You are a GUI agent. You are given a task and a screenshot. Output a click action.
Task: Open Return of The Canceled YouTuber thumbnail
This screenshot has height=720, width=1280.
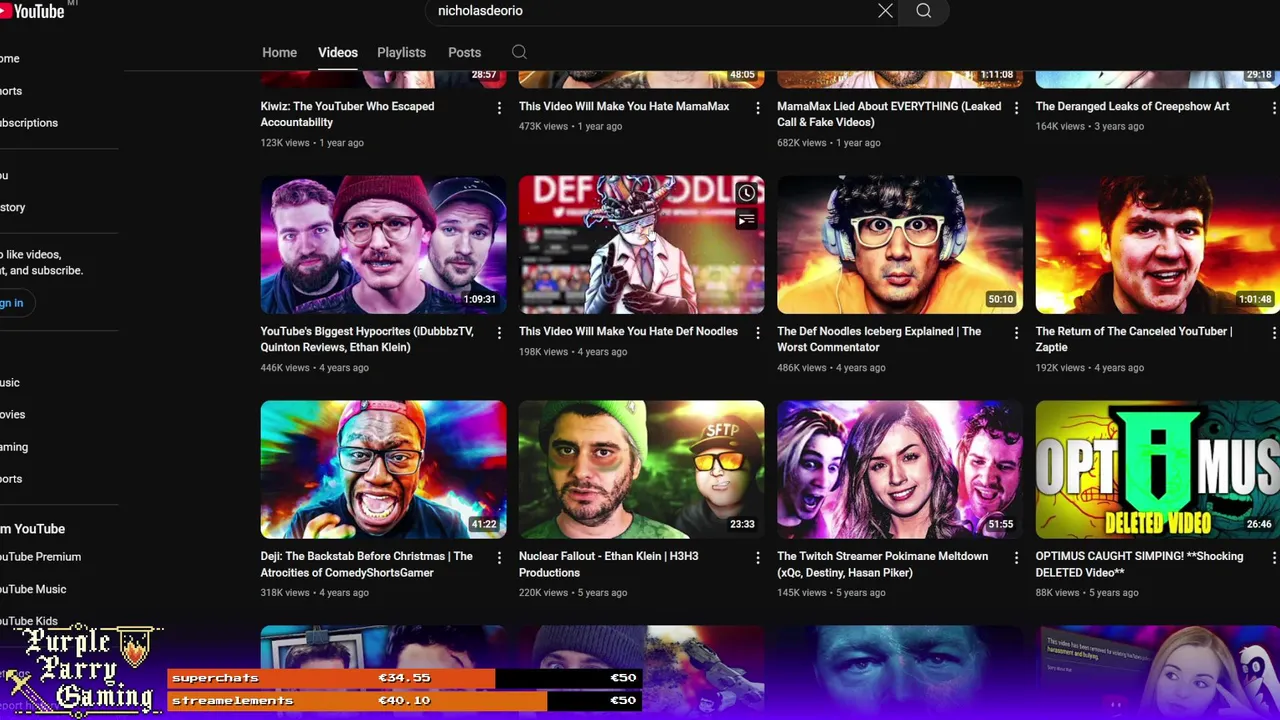(x=1158, y=245)
